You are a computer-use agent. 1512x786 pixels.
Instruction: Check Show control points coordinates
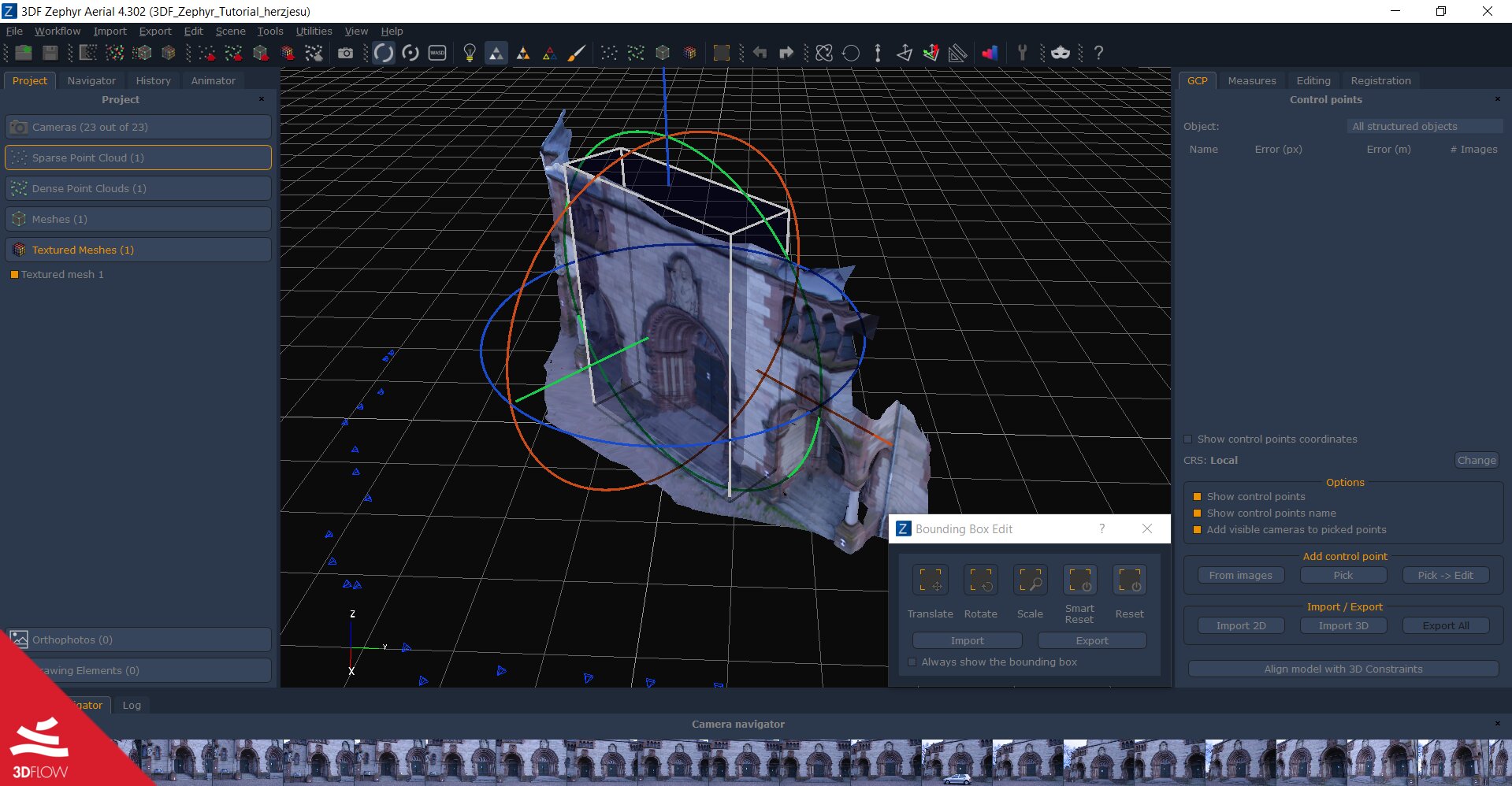pyautogui.click(x=1188, y=439)
